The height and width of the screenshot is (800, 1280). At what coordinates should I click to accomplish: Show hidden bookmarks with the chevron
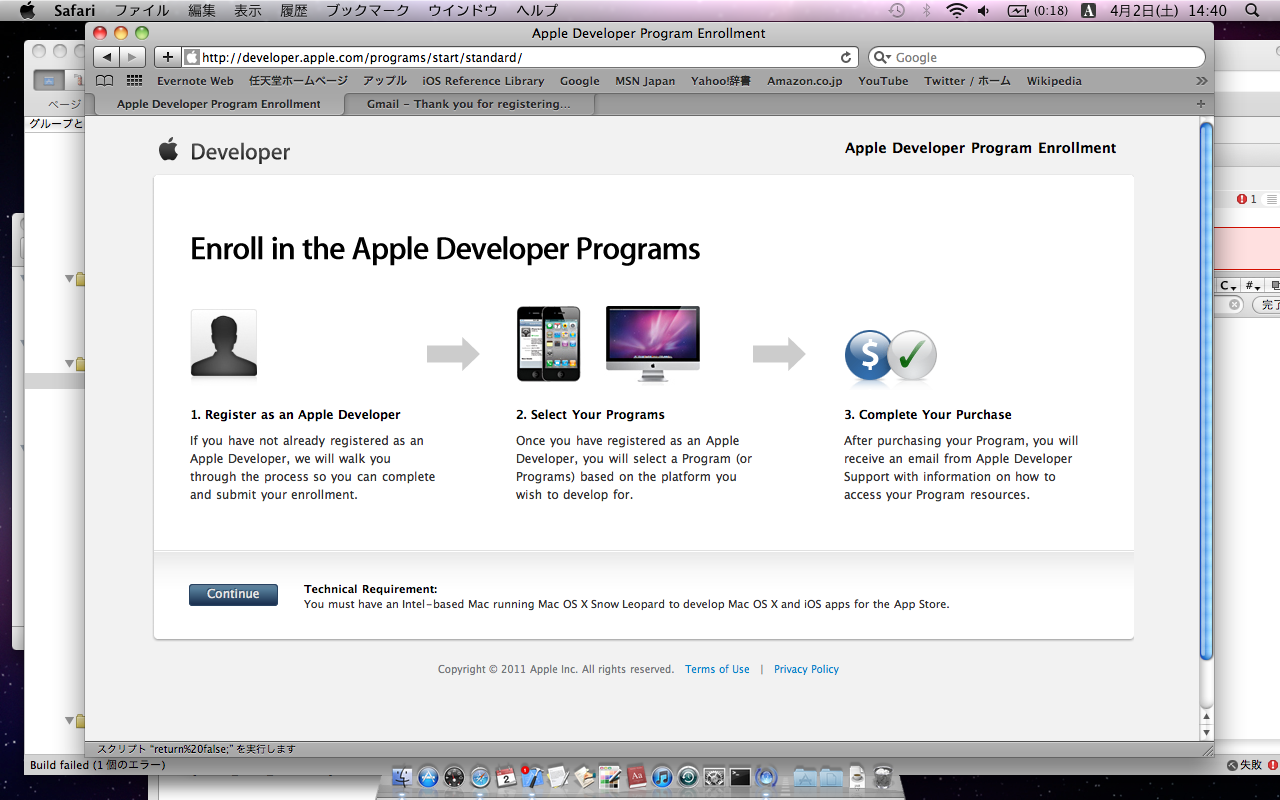tap(1201, 81)
